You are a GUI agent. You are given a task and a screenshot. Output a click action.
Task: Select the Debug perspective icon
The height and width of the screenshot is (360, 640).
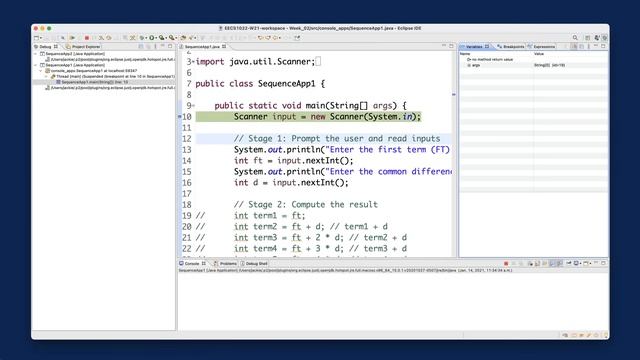[x=604, y=38]
